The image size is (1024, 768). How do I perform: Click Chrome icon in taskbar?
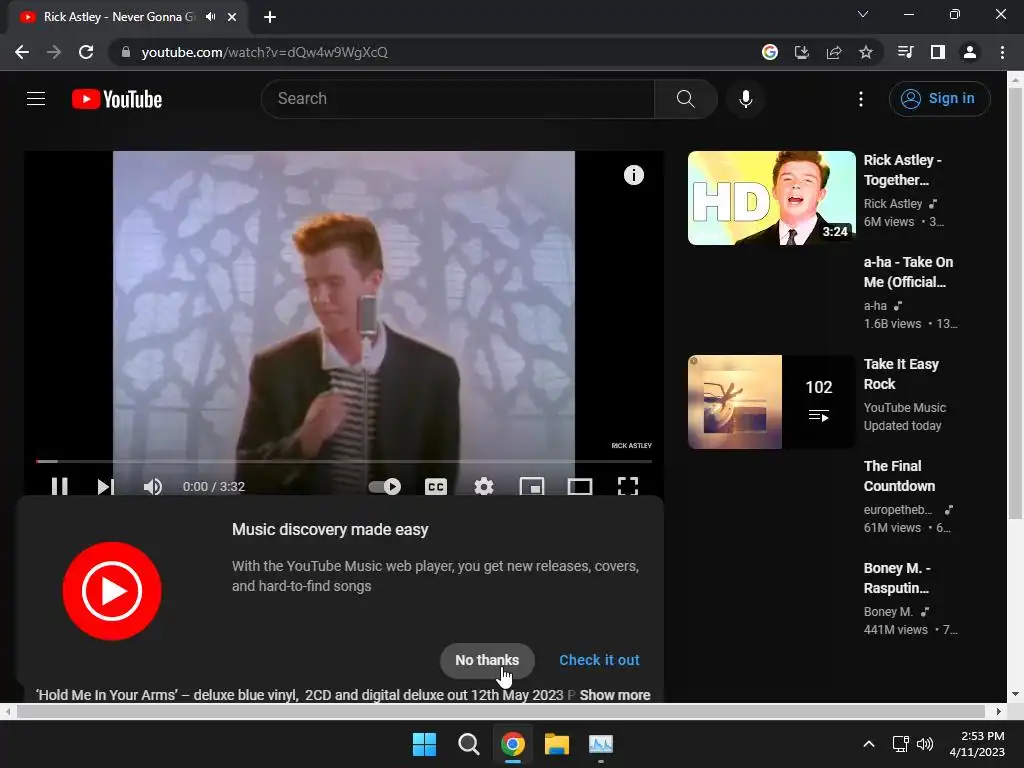pos(513,744)
